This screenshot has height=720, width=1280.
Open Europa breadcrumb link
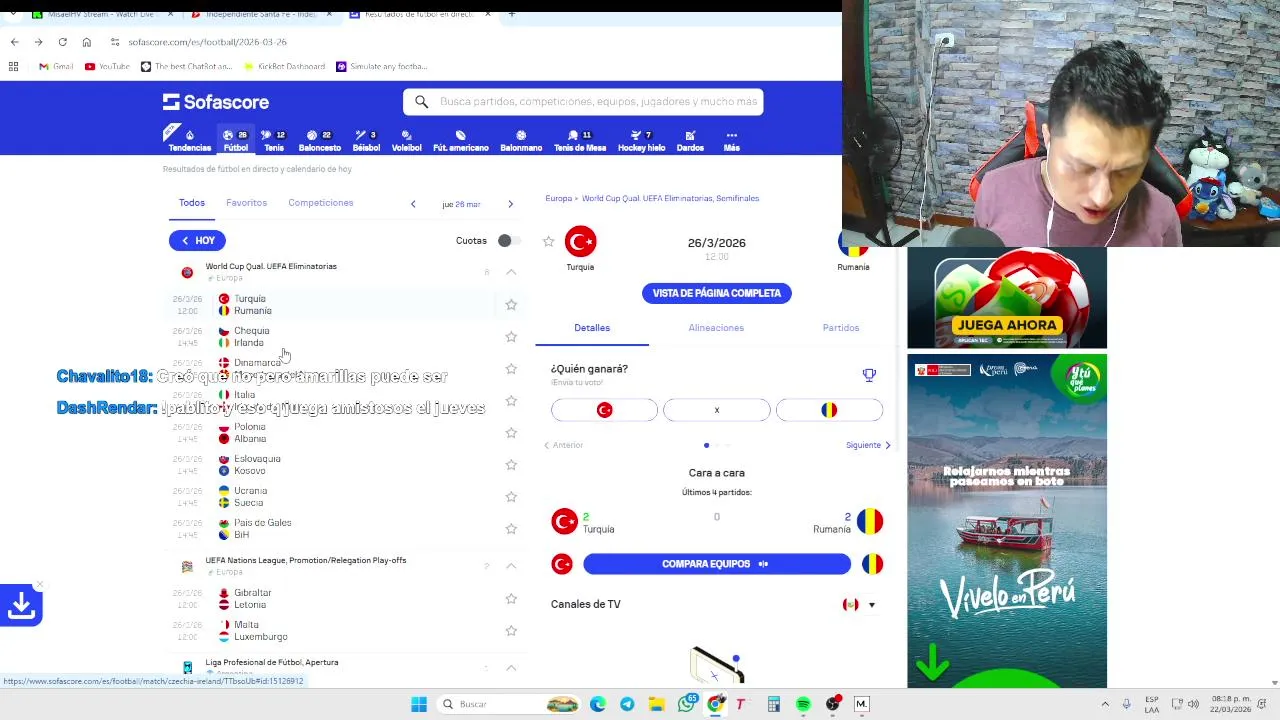coord(558,198)
